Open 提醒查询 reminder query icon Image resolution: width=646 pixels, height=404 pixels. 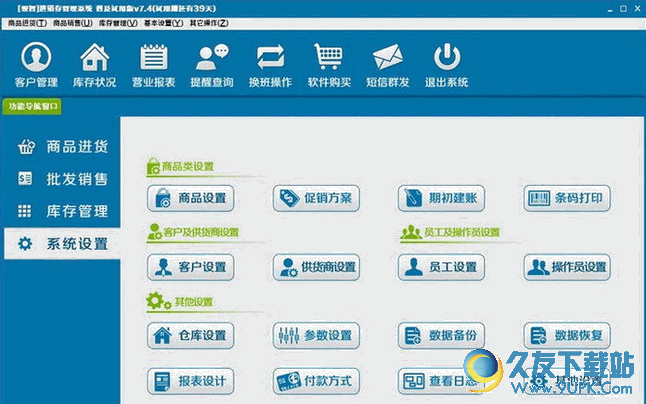click(212, 65)
